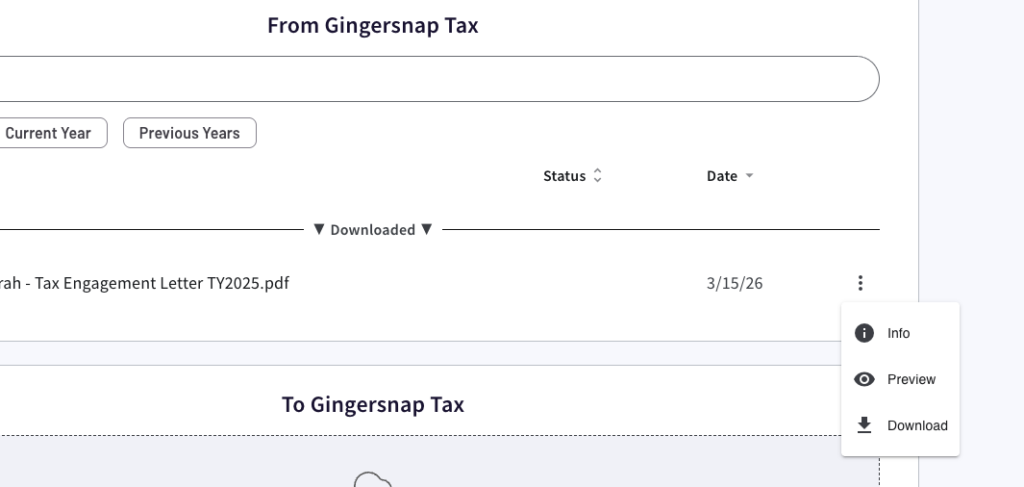Filter documents by Previous Years
1024x487 pixels.
point(189,133)
